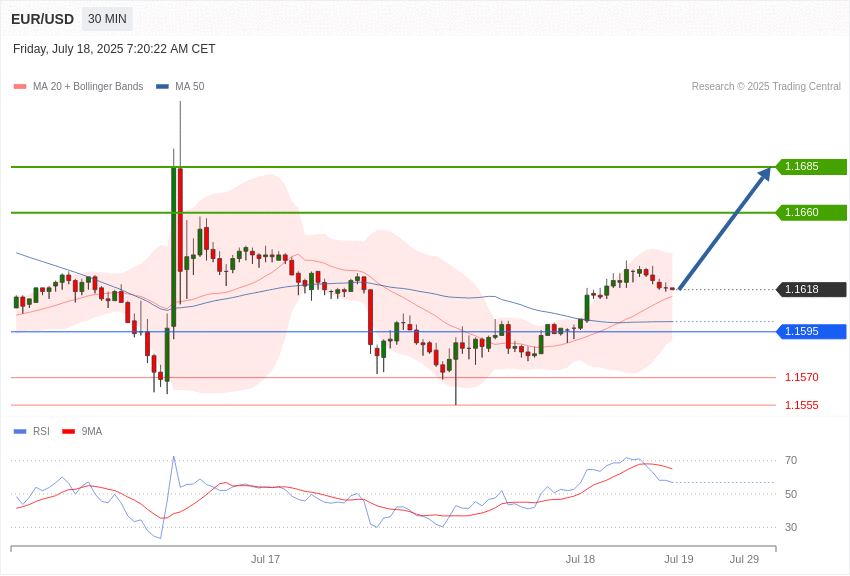Image resolution: width=850 pixels, height=576 pixels.
Task: Click the Jul 19 date axis label
Action: 679,559
